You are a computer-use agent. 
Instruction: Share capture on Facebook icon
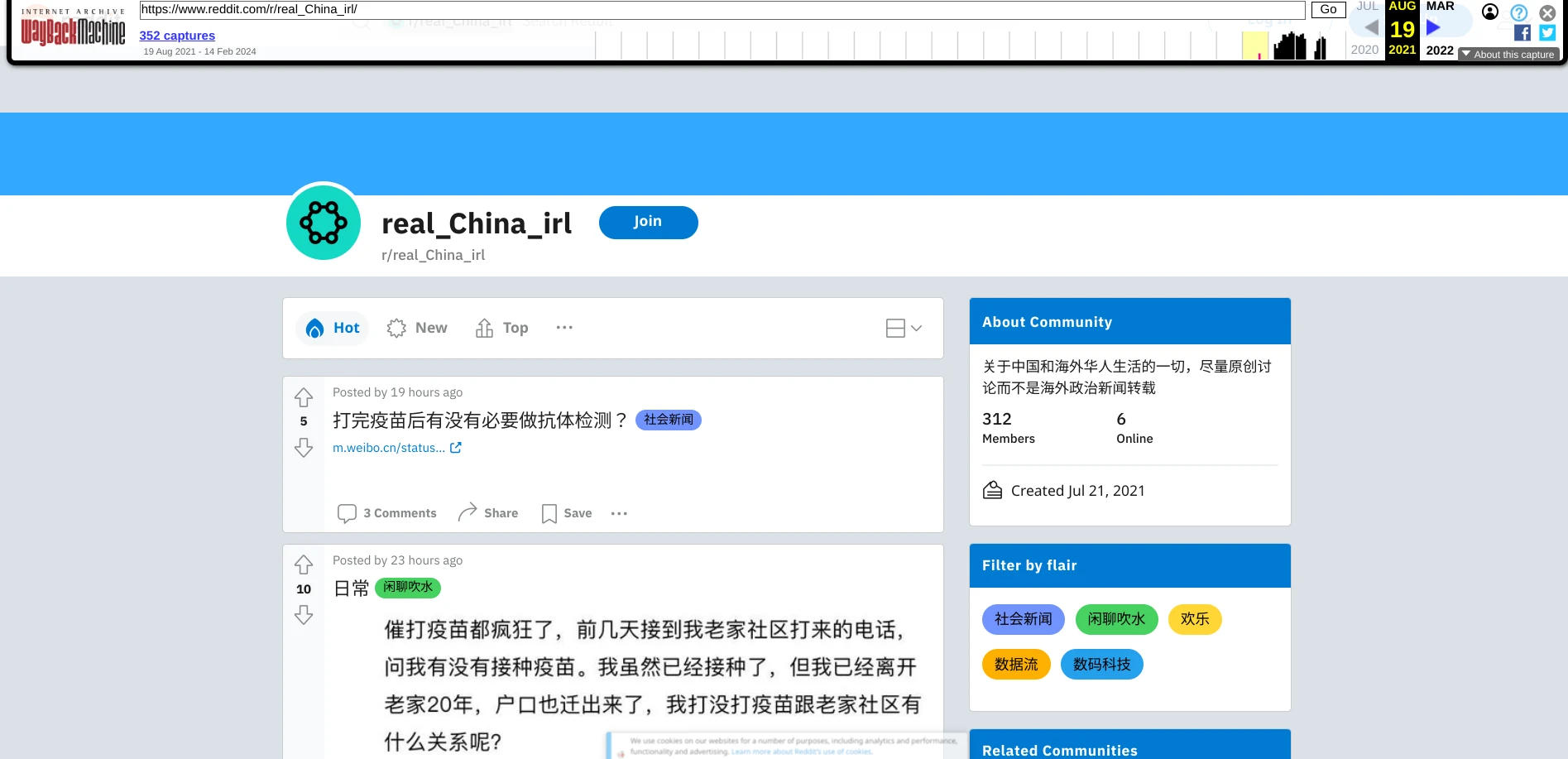tap(1522, 33)
